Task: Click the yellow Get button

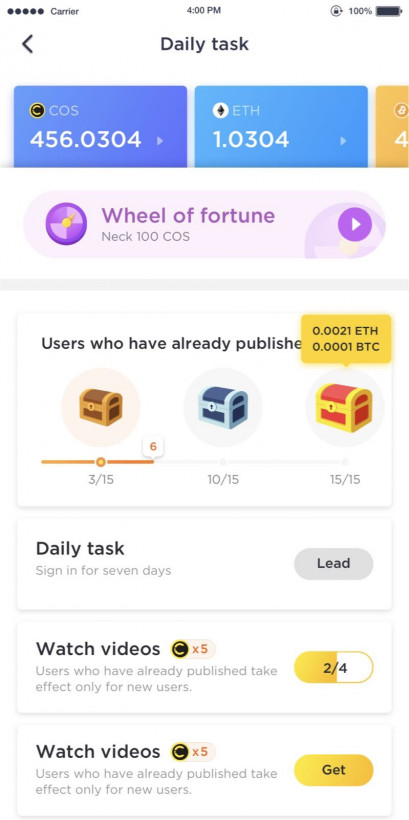Action: [x=334, y=770]
